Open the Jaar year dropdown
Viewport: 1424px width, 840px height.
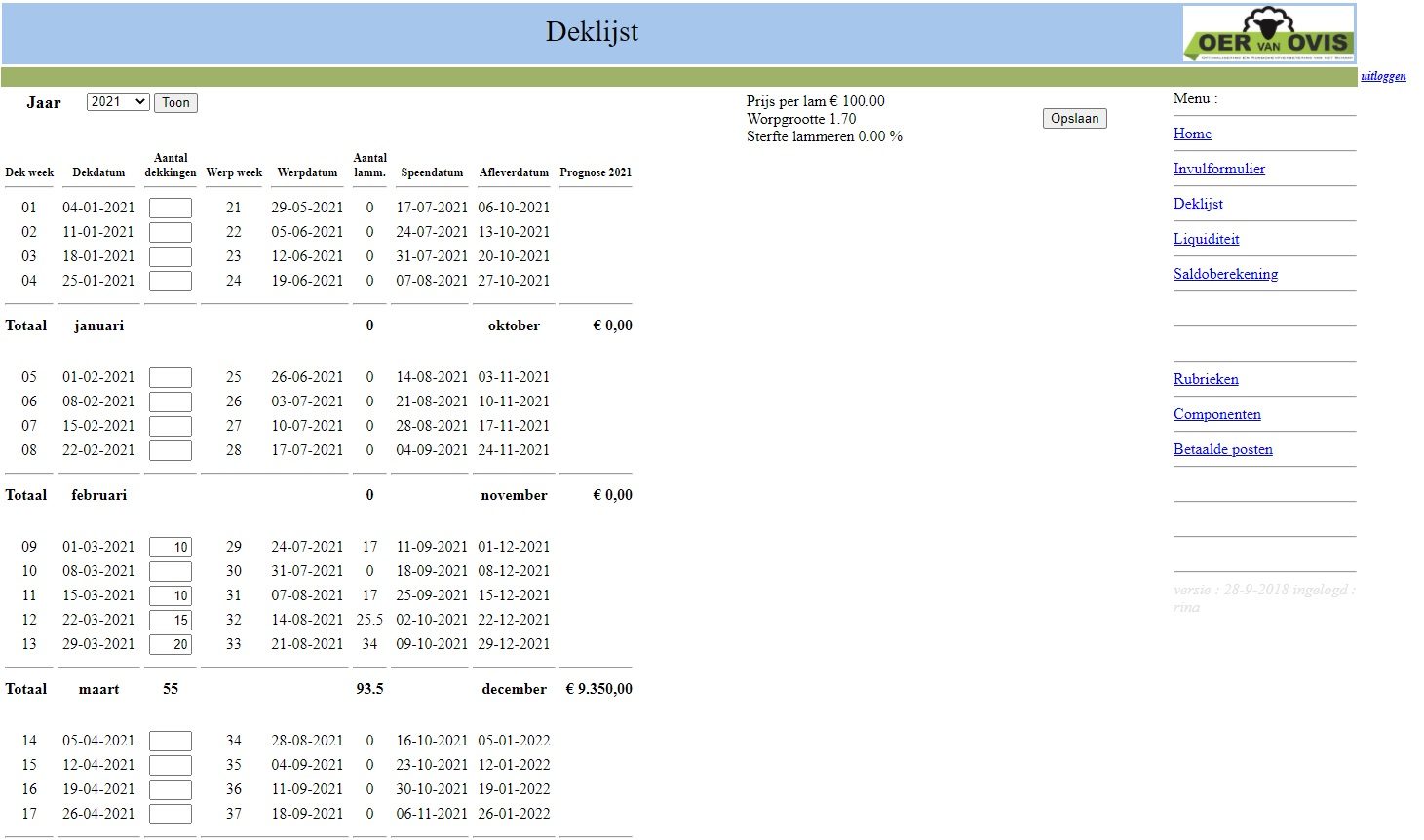pos(117,102)
